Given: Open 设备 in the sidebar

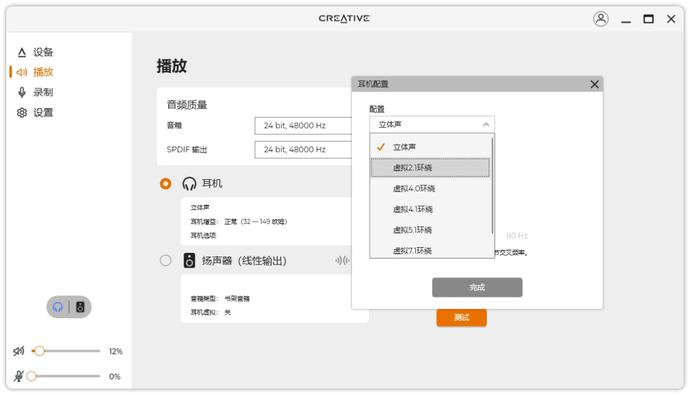Looking at the screenshot, I should tap(43, 52).
